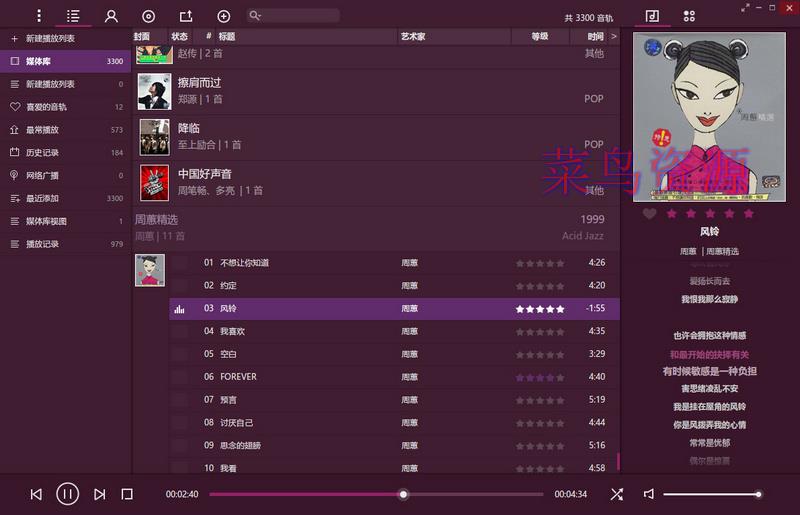Screen dimensions: 800x515
Task: Select track 06 FOREVER
Action: [x=394, y=377]
